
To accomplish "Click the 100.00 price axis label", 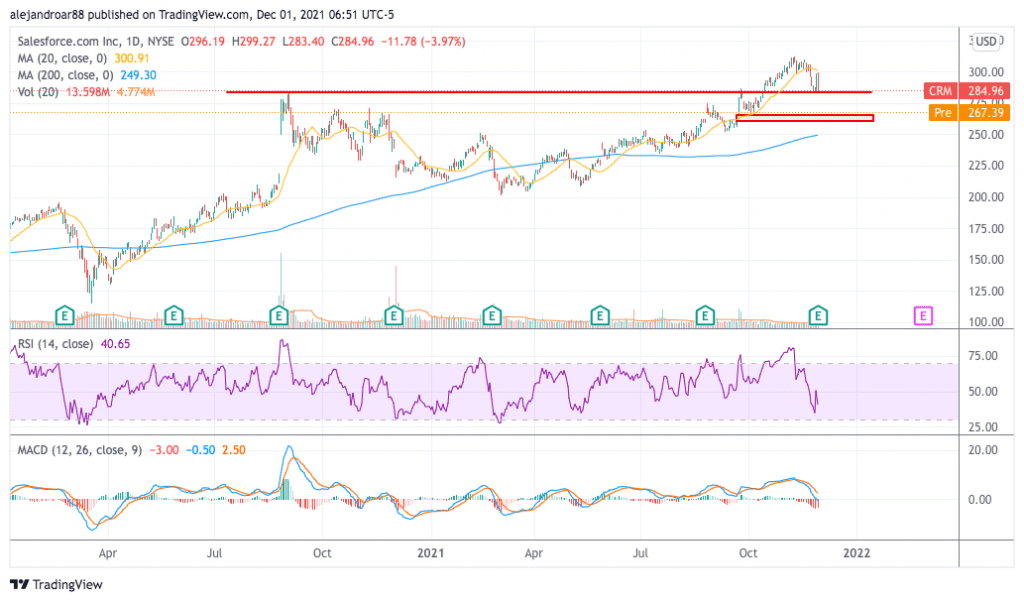I will click(x=986, y=322).
